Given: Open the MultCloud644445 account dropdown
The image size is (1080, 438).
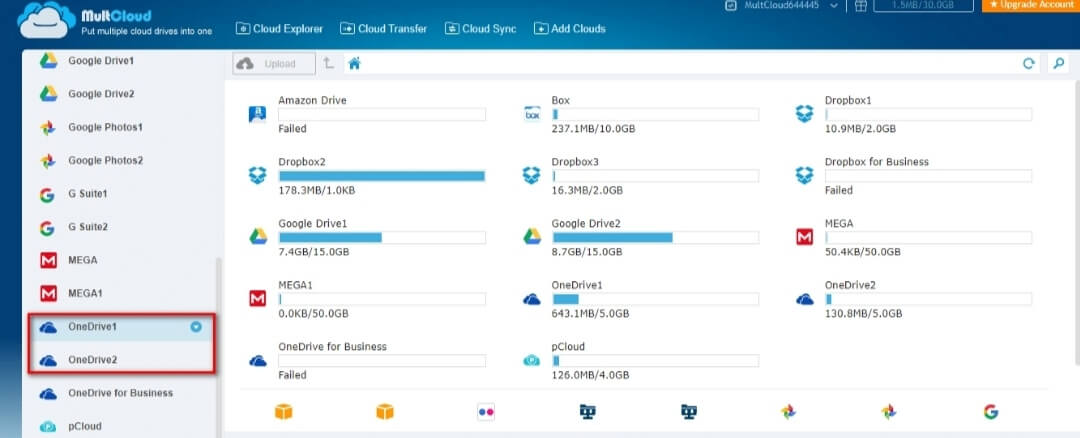Looking at the screenshot, I should click(782, 6).
